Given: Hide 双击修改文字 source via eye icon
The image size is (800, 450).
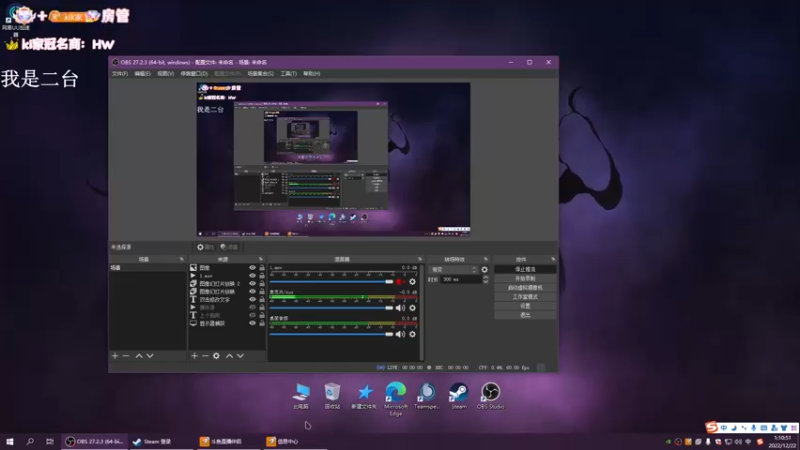Looking at the screenshot, I should pyautogui.click(x=252, y=299).
